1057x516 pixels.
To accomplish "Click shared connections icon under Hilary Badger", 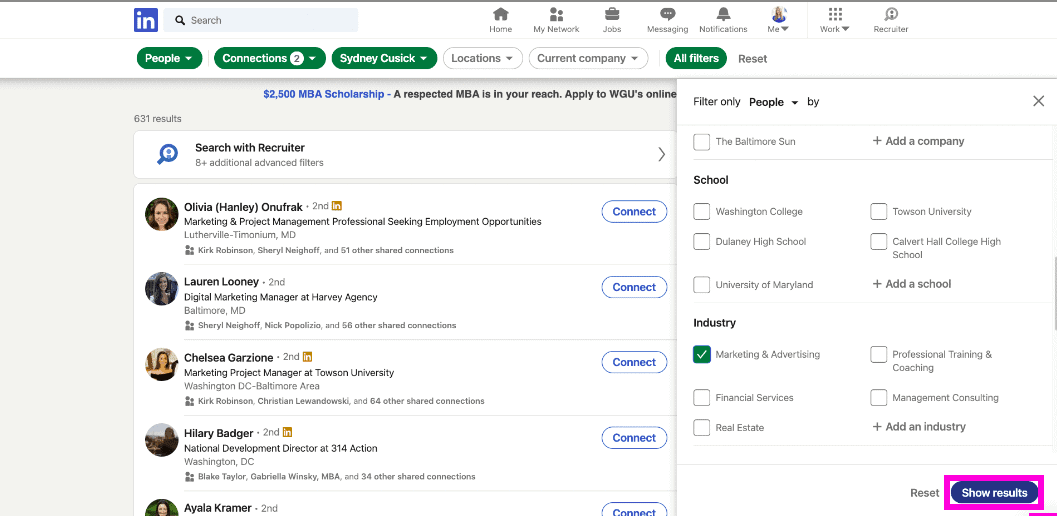I will (x=189, y=476).
